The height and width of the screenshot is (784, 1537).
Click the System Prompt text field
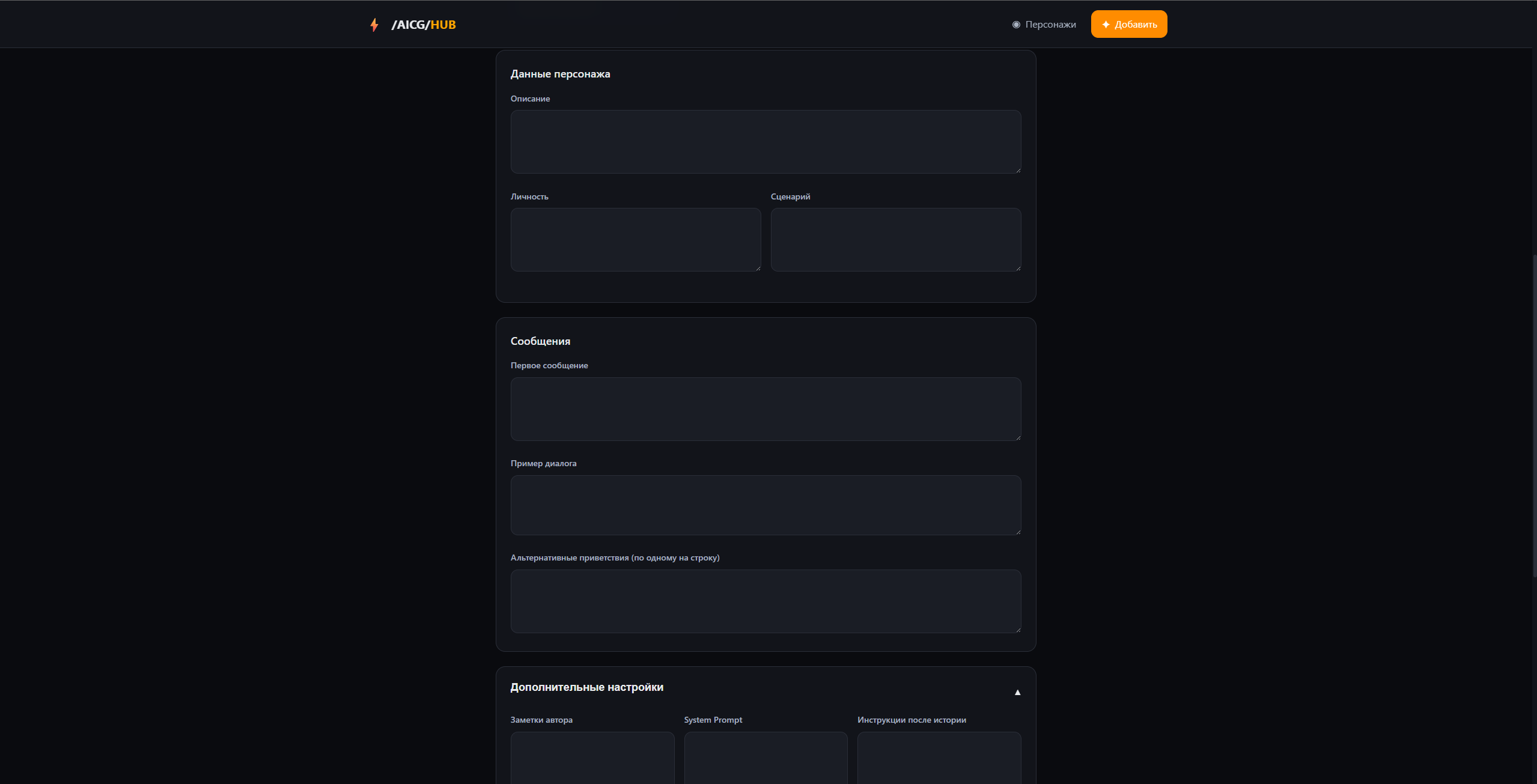coord(765,757)
